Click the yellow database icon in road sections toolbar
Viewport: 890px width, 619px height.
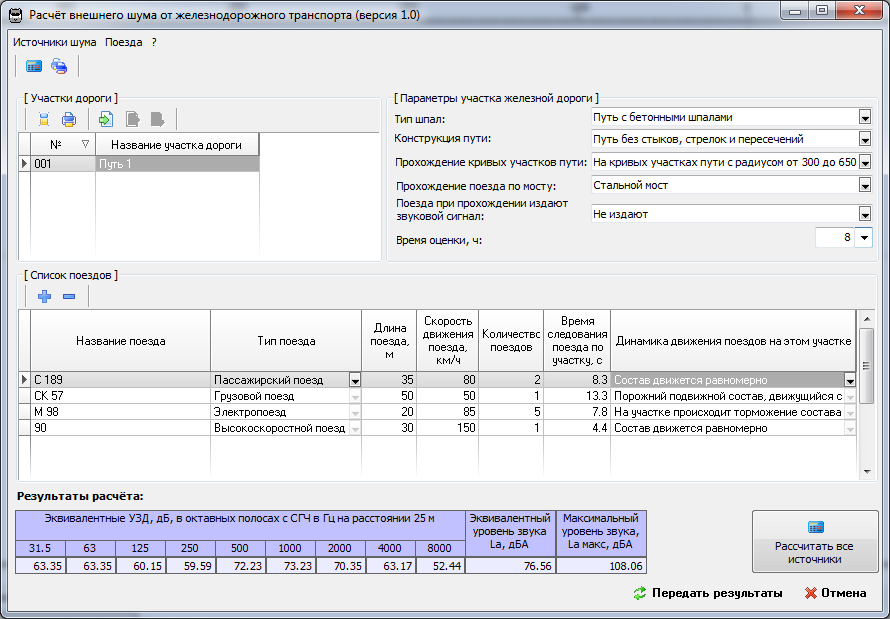[x=44, y=120]
